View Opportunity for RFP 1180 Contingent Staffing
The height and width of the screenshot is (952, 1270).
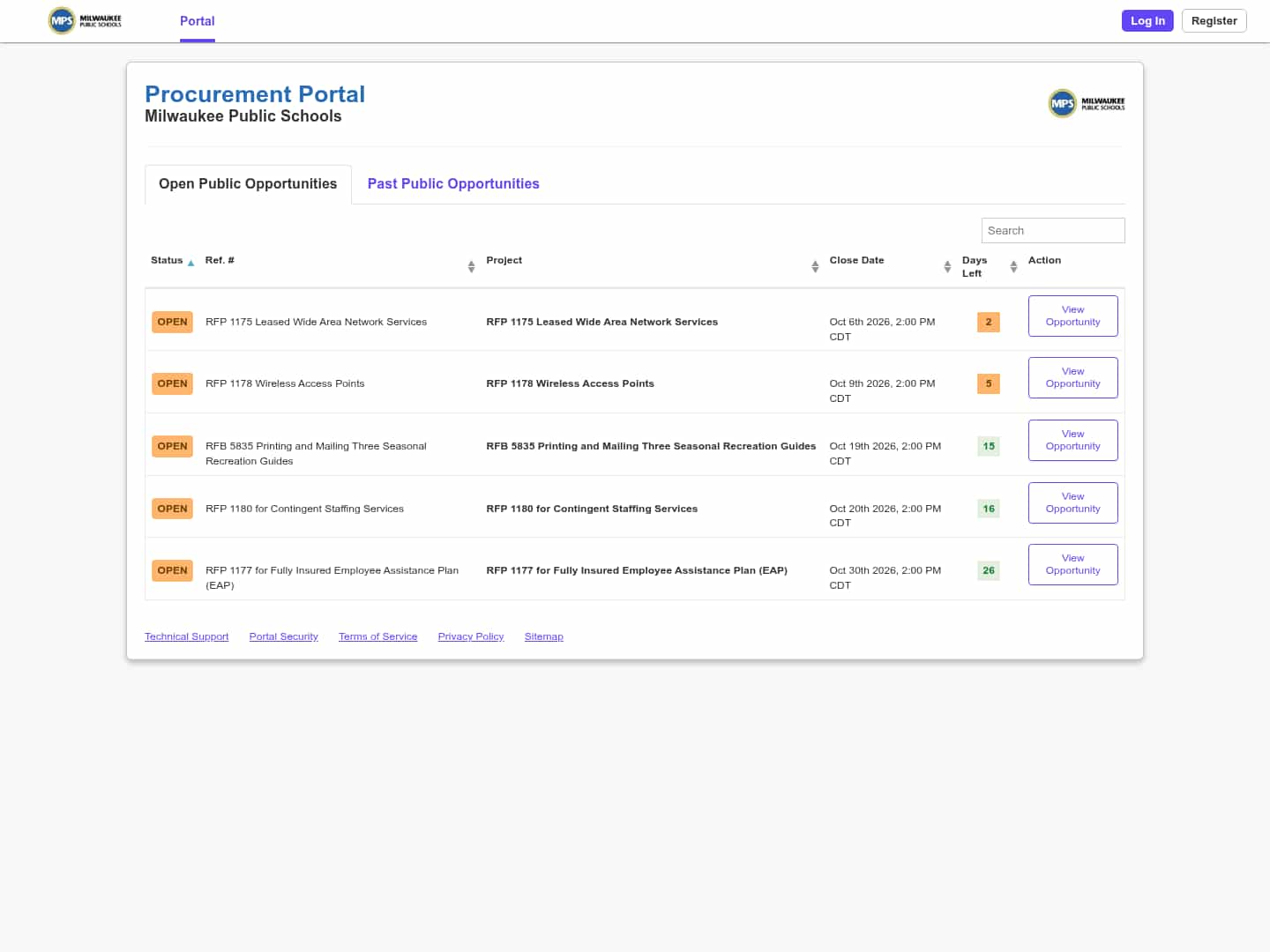pos(1073,502)
